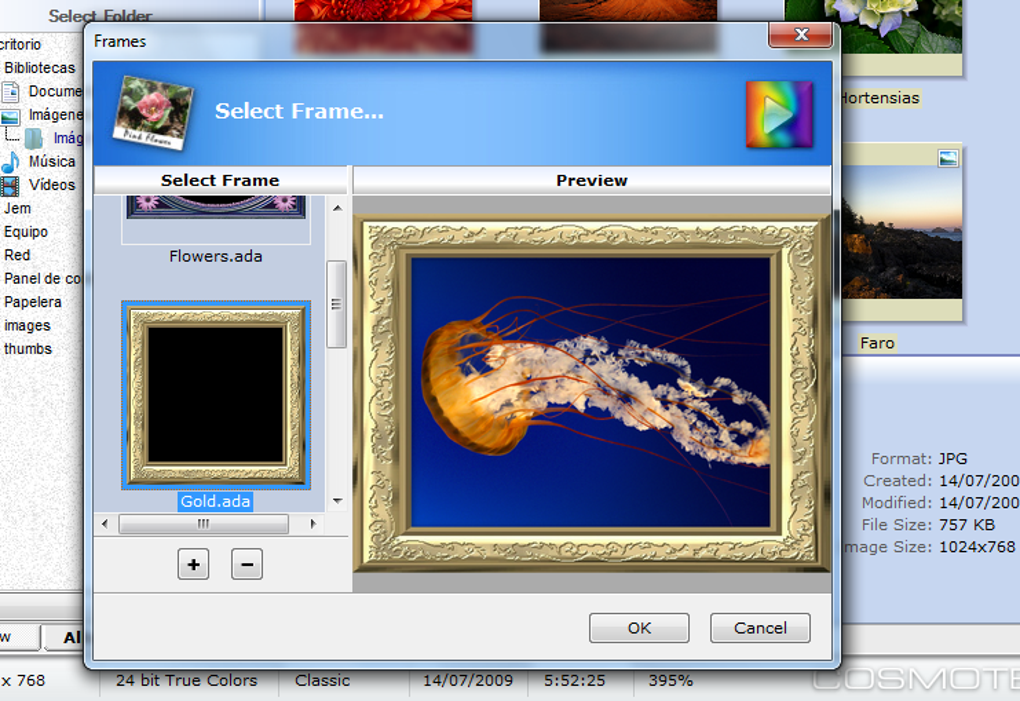Click the right arrow of horizontal scrollbar
The width and height of the screenshot is (1020, 701).
(x=313, y=523)
